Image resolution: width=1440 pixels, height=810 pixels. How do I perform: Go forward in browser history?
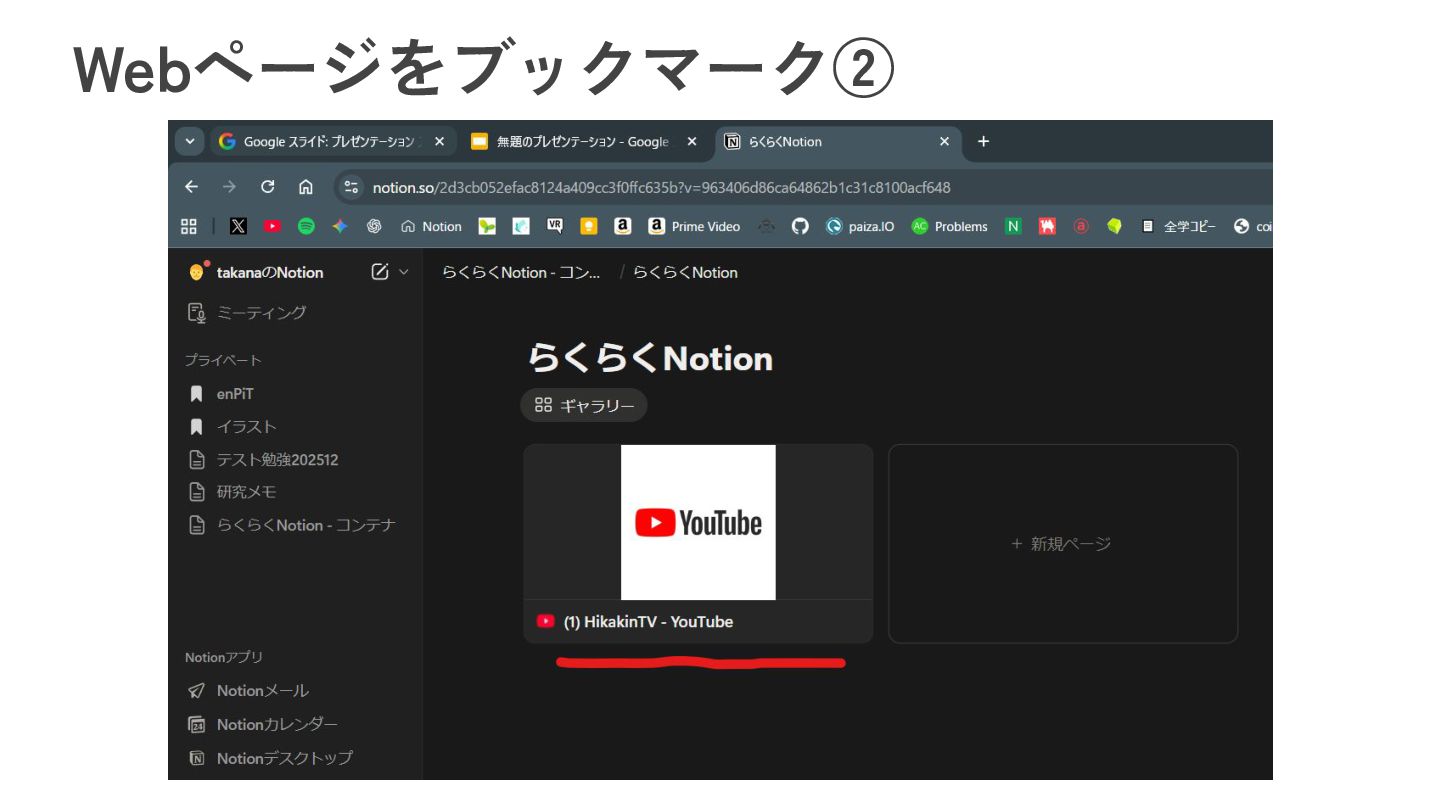tap(229, 187)
